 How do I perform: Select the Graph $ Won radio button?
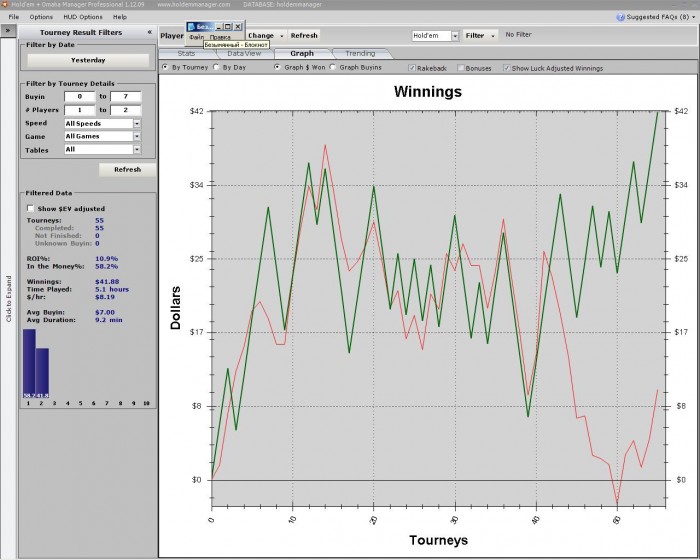(x=277, y=67)
